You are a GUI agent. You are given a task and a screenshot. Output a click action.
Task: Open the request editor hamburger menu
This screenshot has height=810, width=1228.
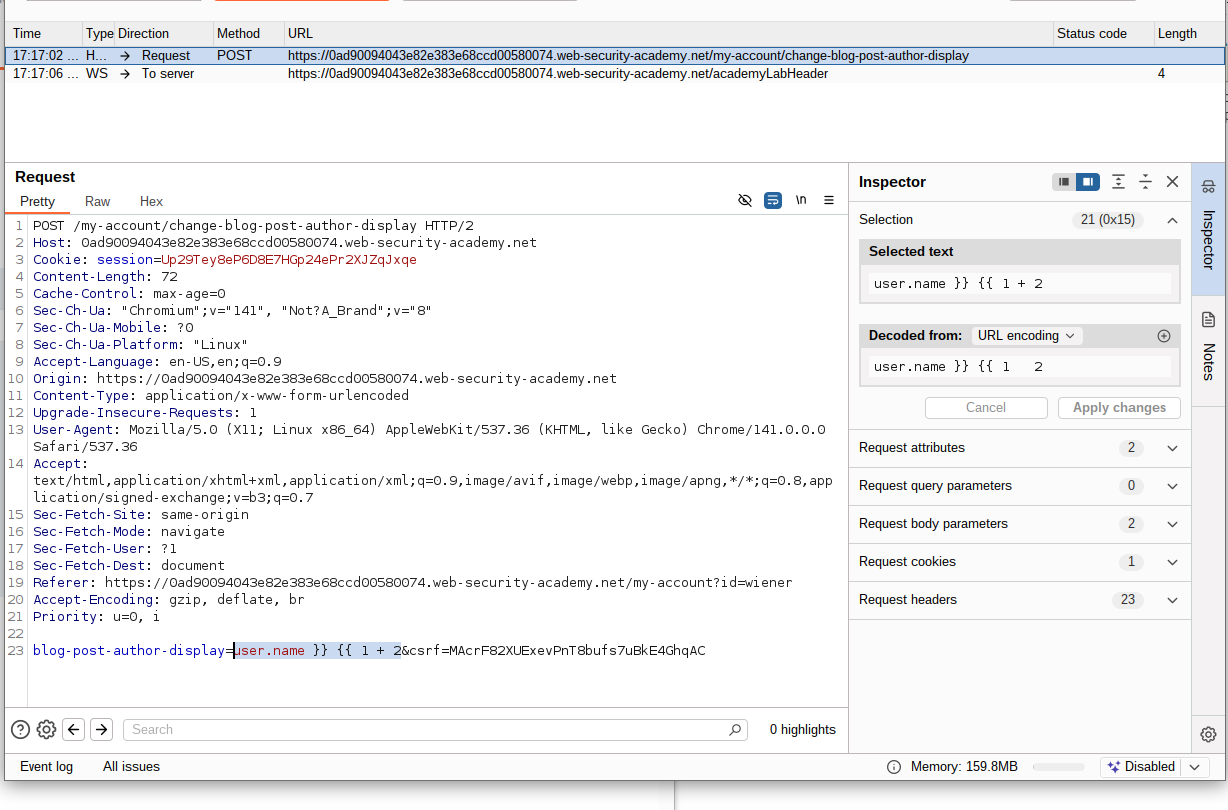coord(829,200)
